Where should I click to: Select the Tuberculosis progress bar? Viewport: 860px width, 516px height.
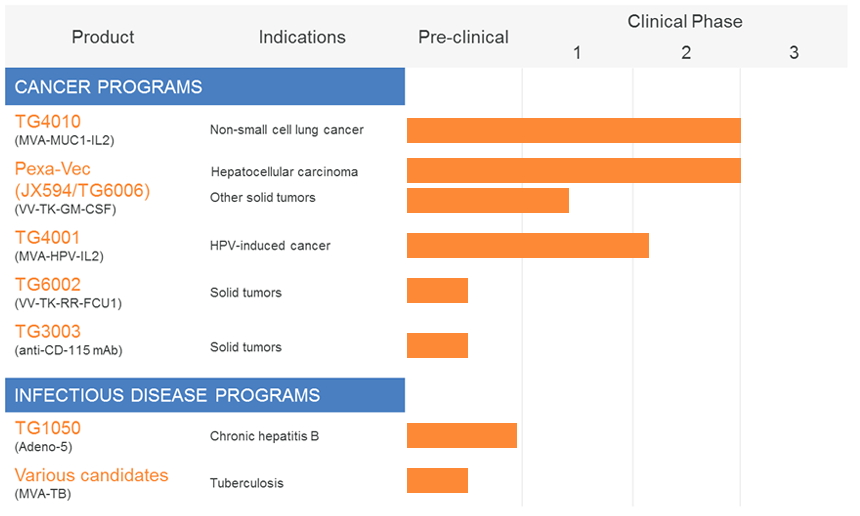tap(437, 481)
